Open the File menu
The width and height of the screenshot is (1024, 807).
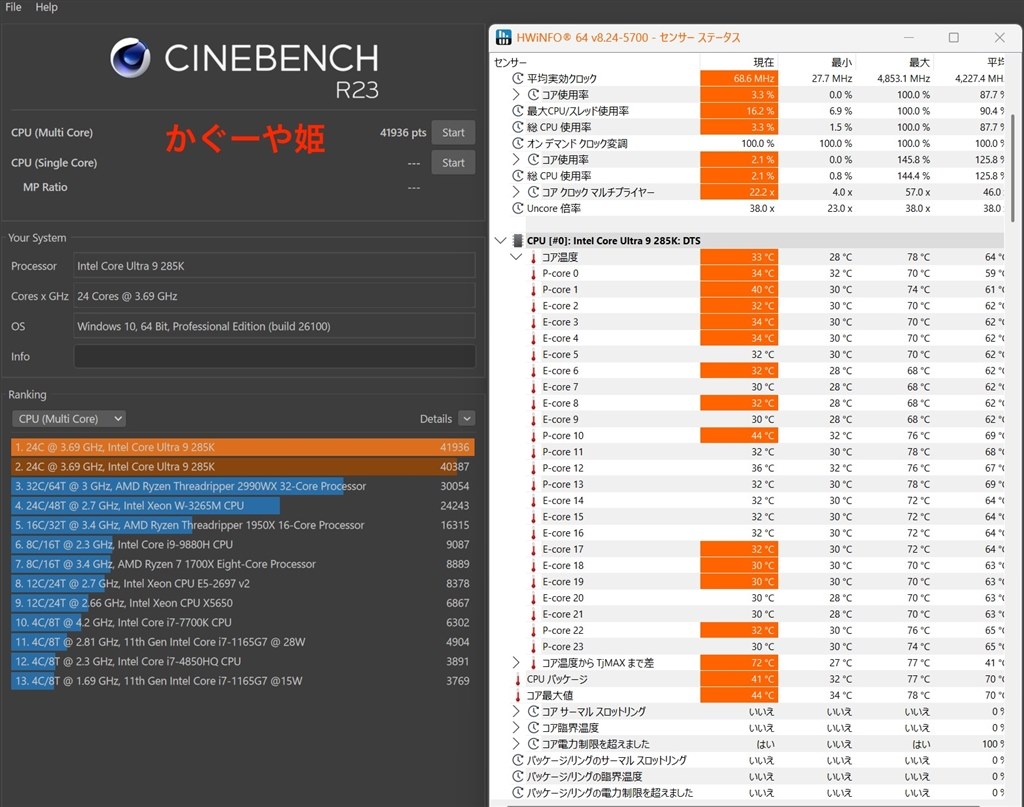(x=12, y=7)
